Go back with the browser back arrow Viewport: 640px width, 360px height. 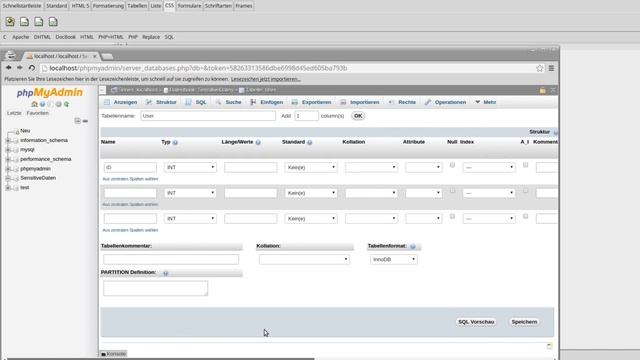(x=9, y=68)
